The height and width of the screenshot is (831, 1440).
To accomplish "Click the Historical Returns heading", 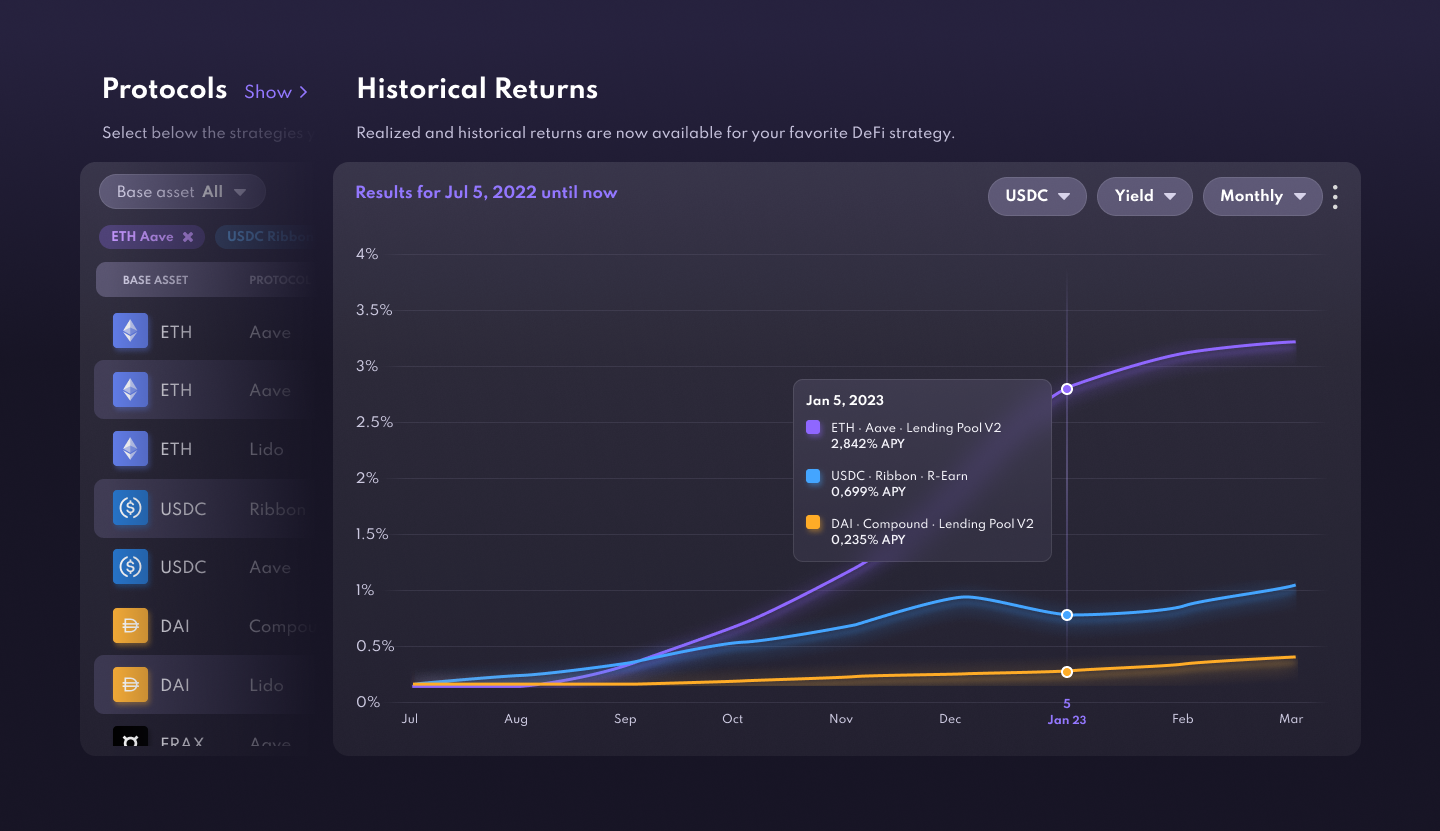I will [477, 89].
